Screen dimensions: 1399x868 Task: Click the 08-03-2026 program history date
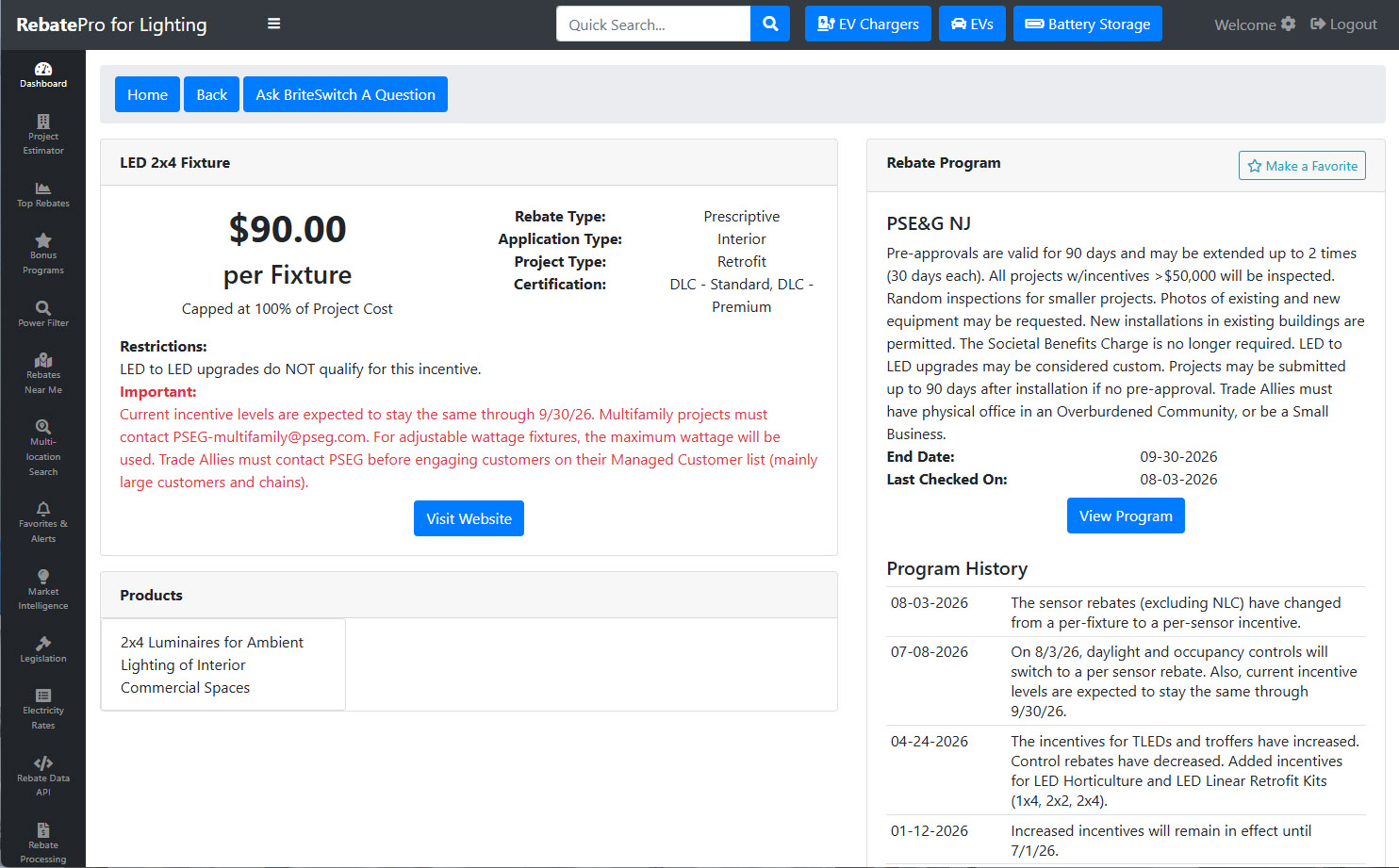[x=930, y=603]
